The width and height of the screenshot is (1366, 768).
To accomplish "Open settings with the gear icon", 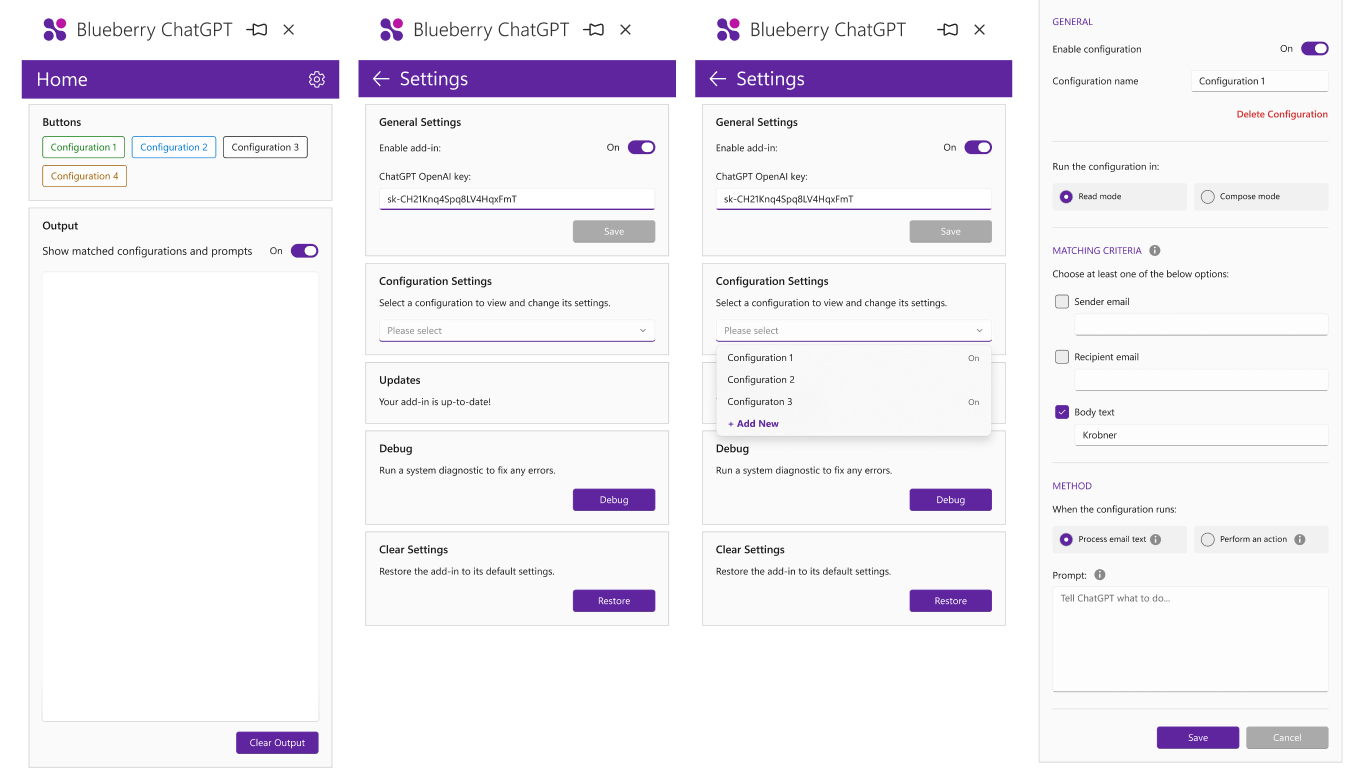I will [317, 79].
